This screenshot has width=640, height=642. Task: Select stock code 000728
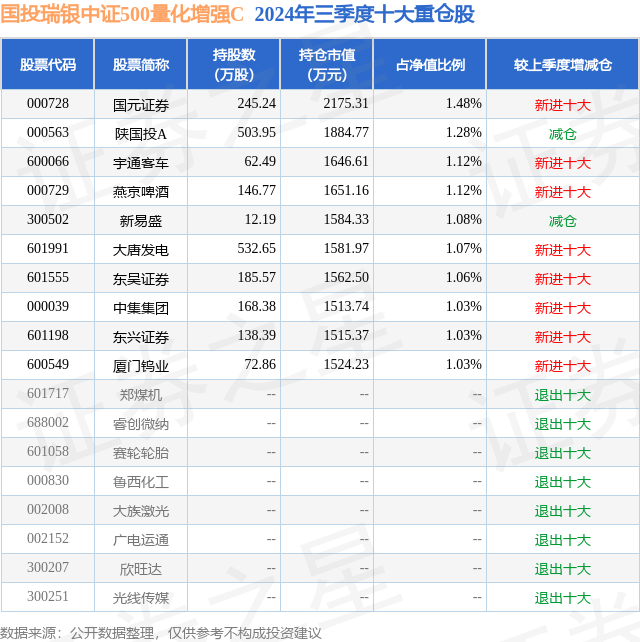pyautogui.click(x=47, y=104)
